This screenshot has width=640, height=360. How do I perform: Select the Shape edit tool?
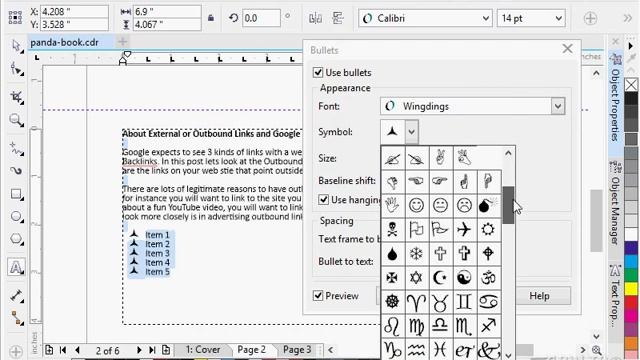coord(16,69)
